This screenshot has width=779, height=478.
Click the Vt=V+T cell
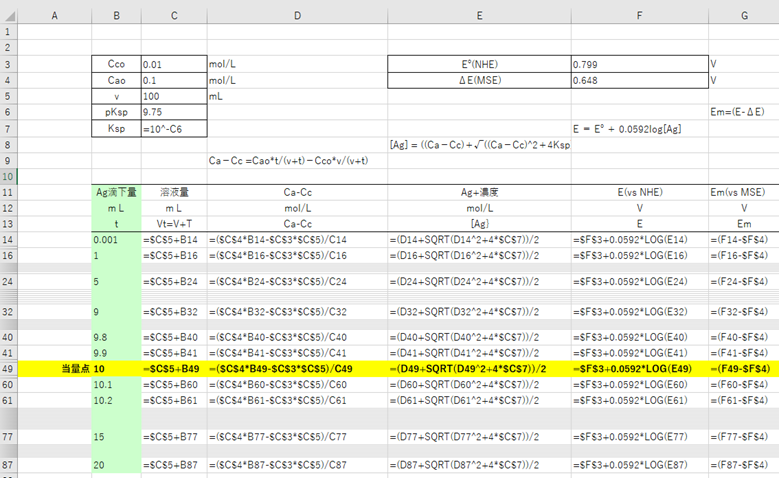(174, 224)
